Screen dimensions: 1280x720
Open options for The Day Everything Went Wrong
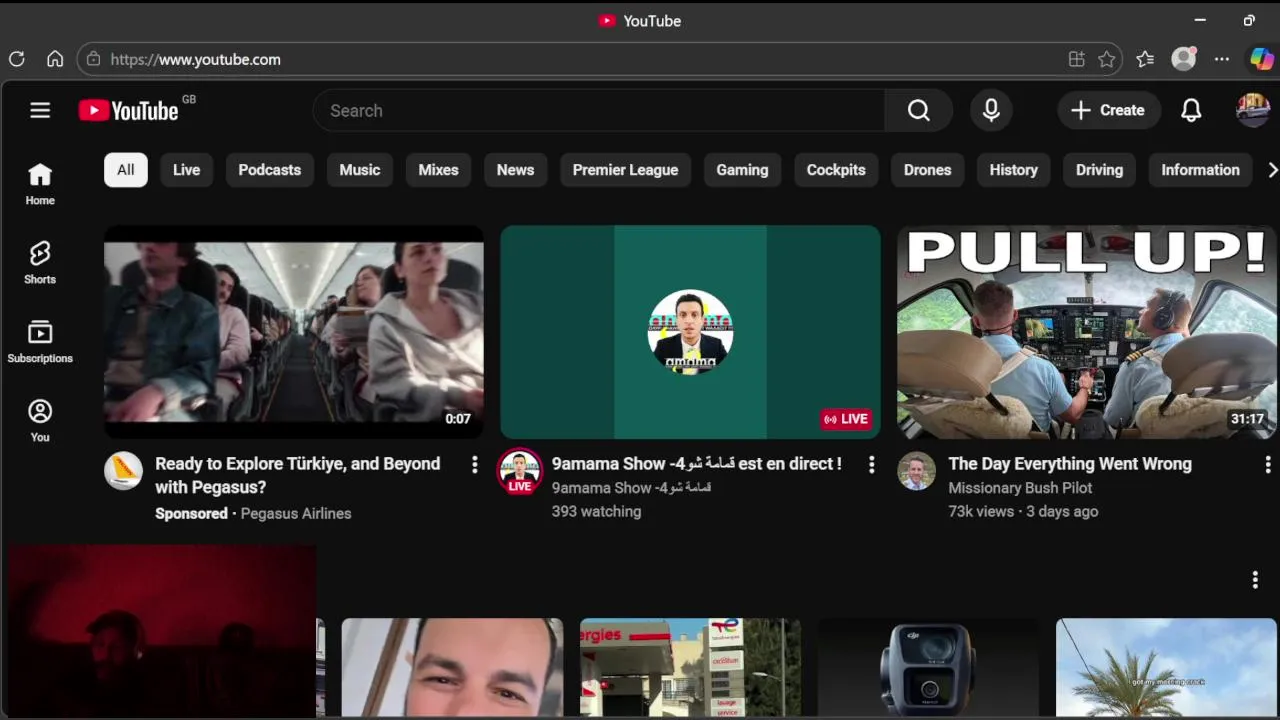[1267, 464]
